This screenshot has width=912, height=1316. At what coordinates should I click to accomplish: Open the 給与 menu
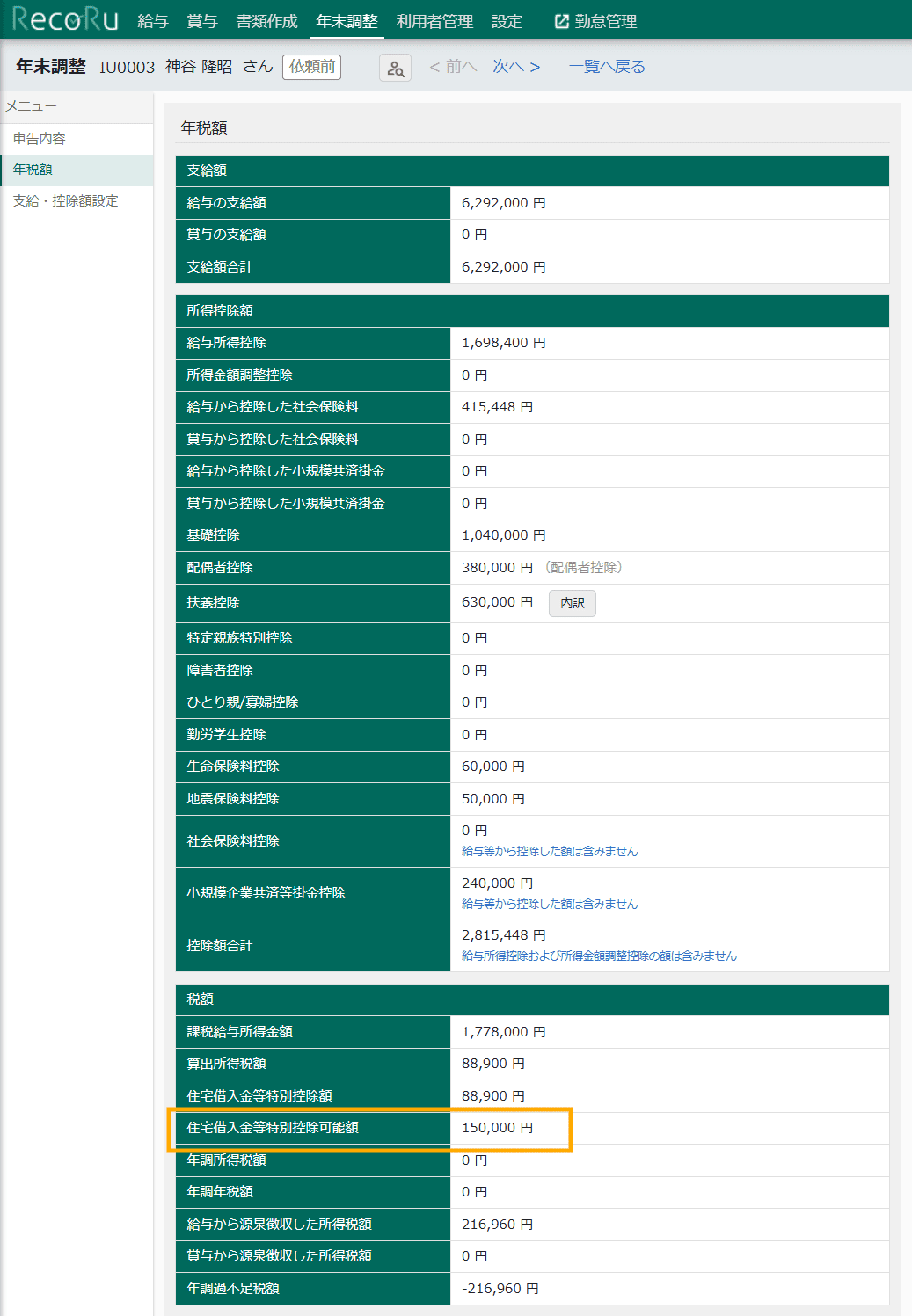pyautogui.click(x=153, y=21)
